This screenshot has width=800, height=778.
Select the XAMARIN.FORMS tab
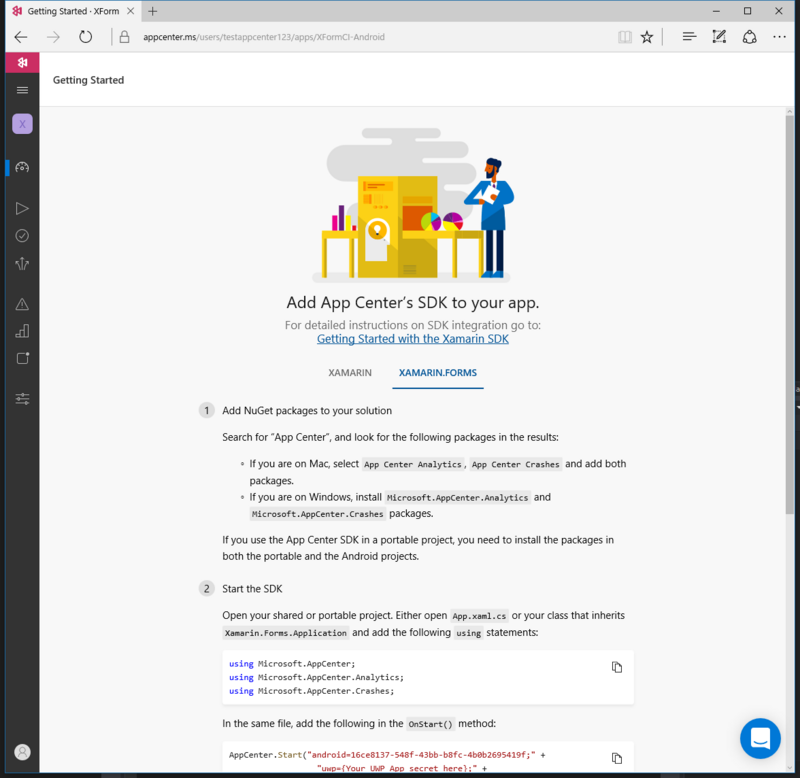(438, 372)
